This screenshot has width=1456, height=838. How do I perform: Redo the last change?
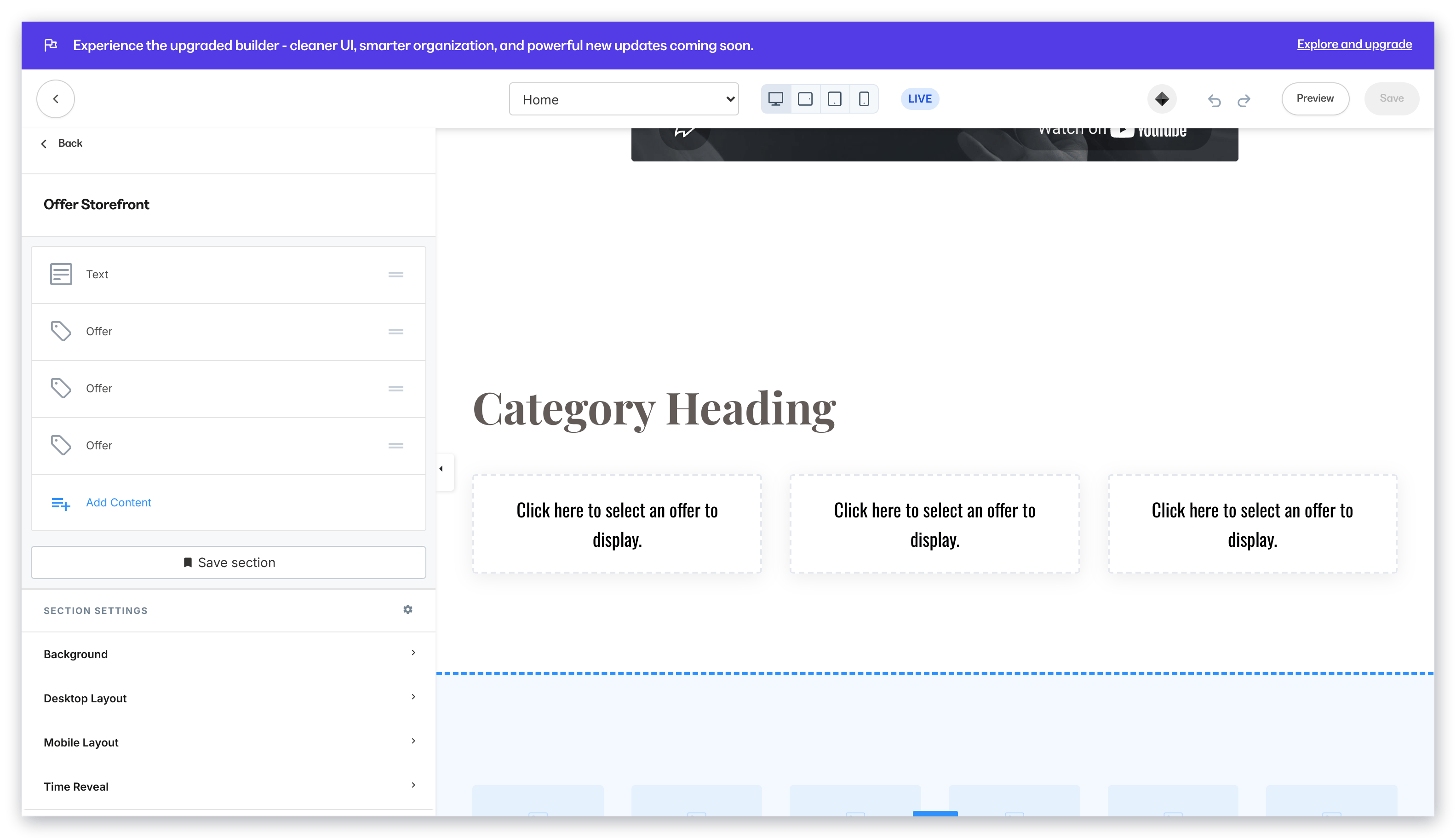click(x=1244, y=100)
